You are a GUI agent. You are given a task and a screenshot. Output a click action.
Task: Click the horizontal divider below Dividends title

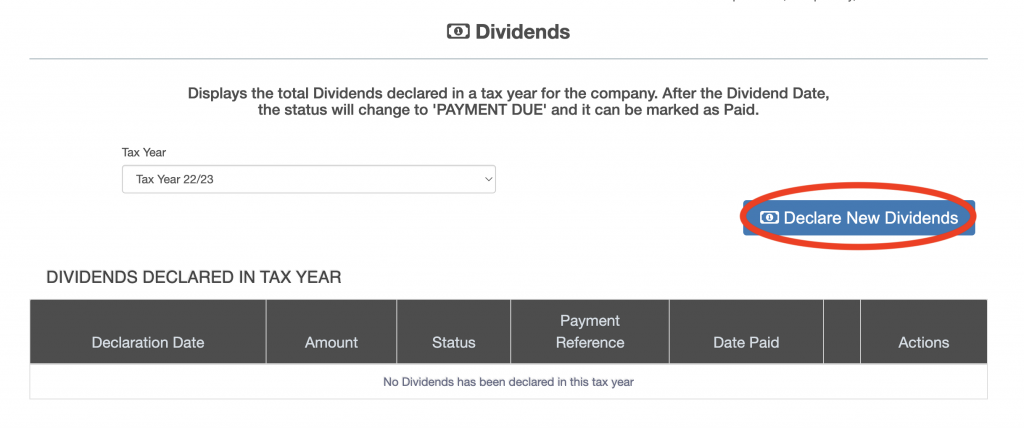coord(508,59)
